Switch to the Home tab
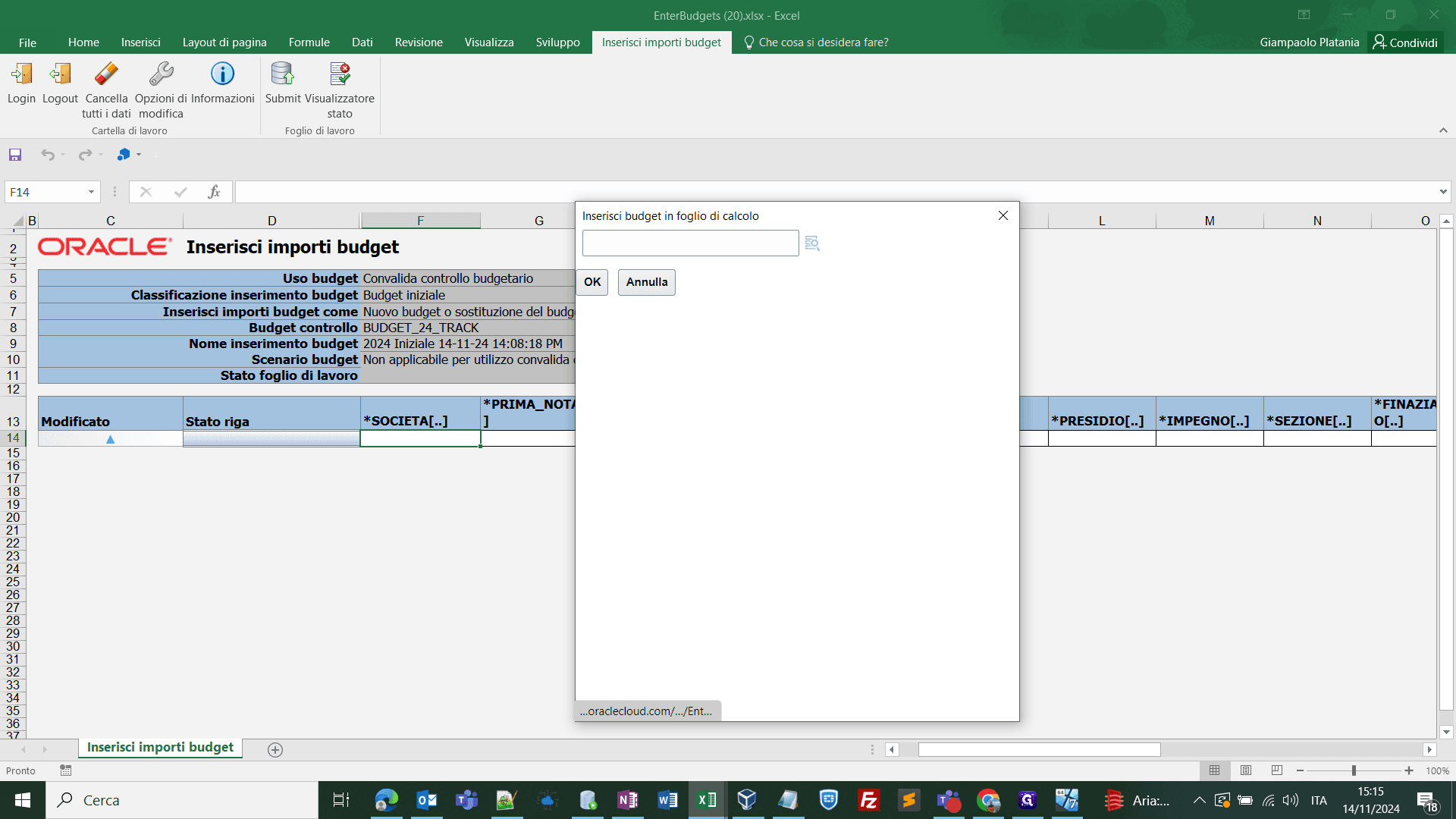The width and height of the screenshot is (1456, 819). coord(83,42)
